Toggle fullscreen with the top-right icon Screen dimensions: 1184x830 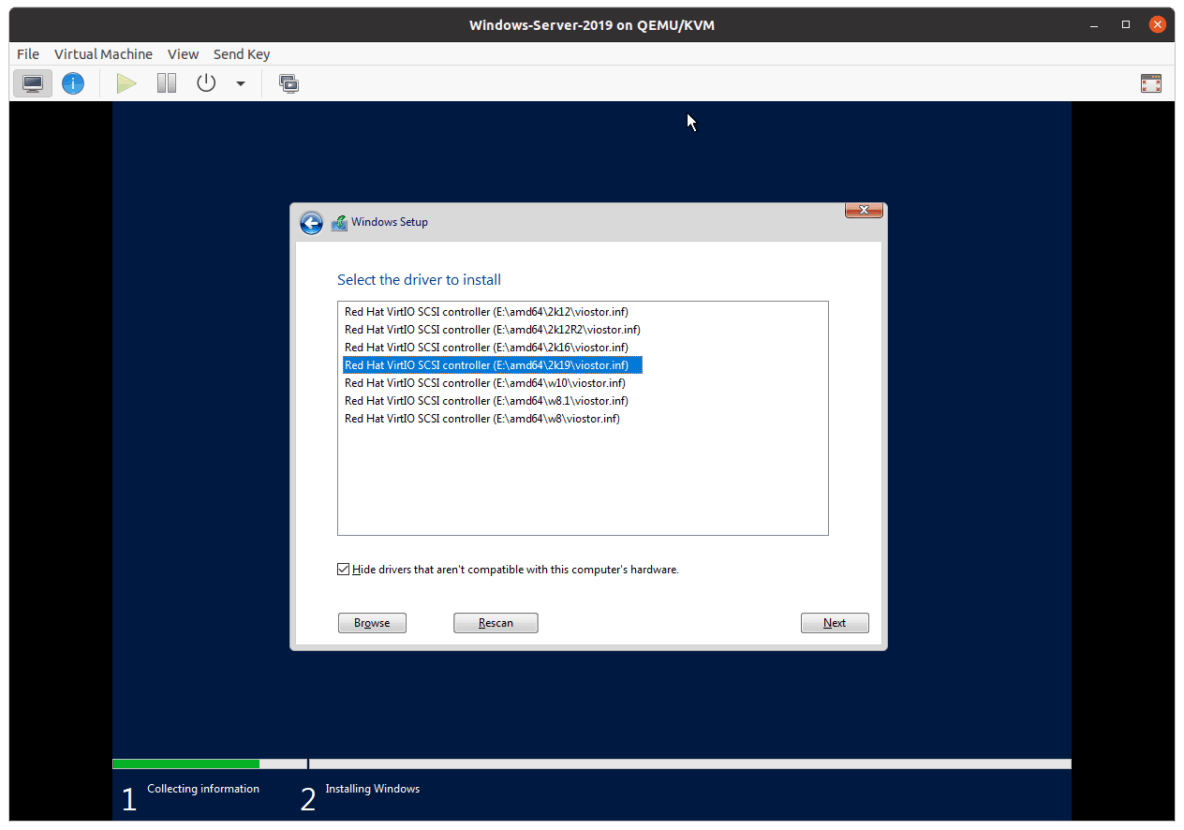click(1150, 83)
